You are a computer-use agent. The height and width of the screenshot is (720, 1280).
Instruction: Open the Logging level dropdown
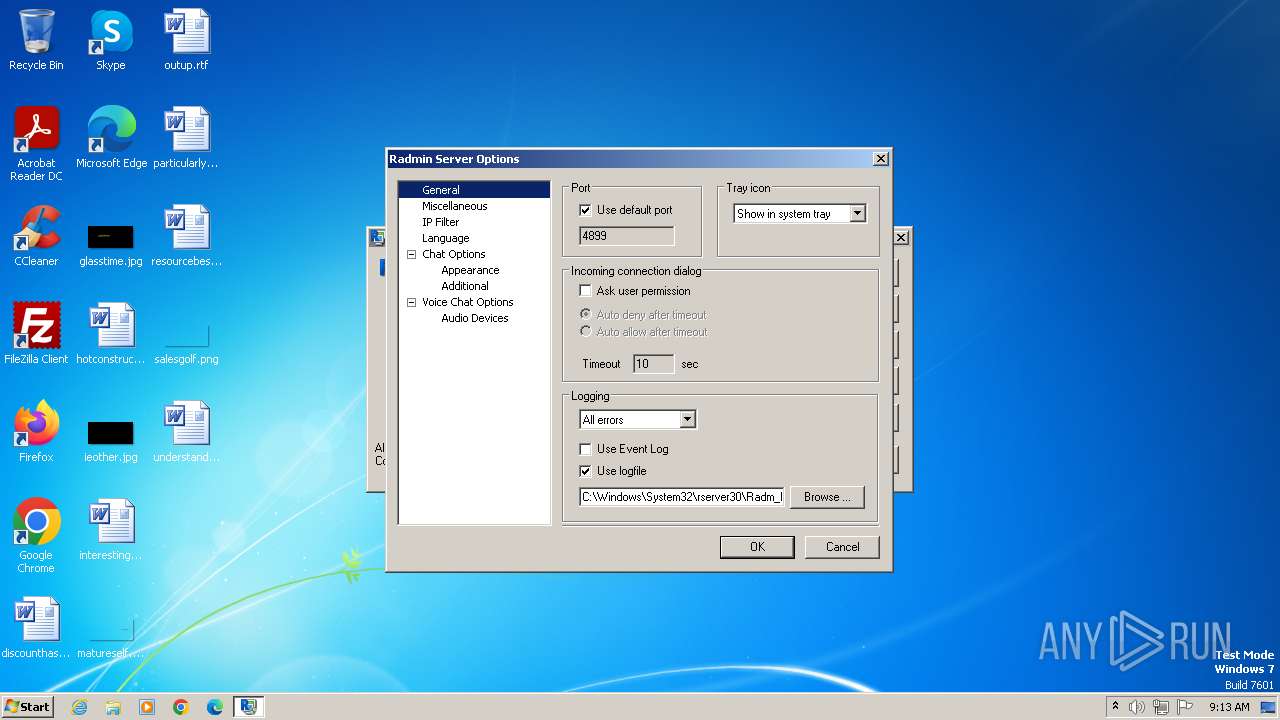tap(687, 420)
